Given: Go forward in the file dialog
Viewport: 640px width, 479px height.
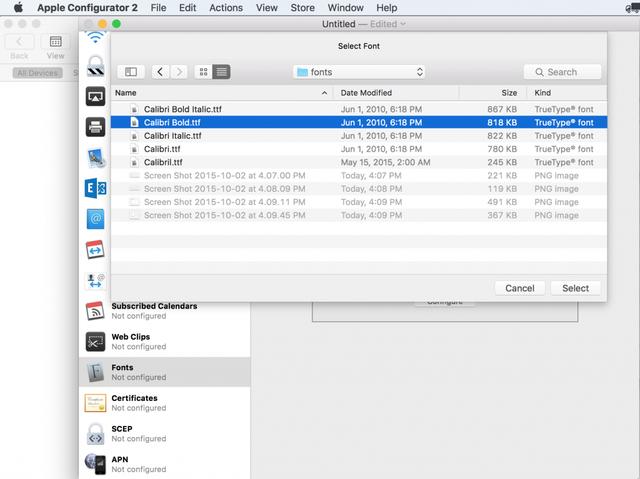Looking at the screenshot, I should pos(179,72).
